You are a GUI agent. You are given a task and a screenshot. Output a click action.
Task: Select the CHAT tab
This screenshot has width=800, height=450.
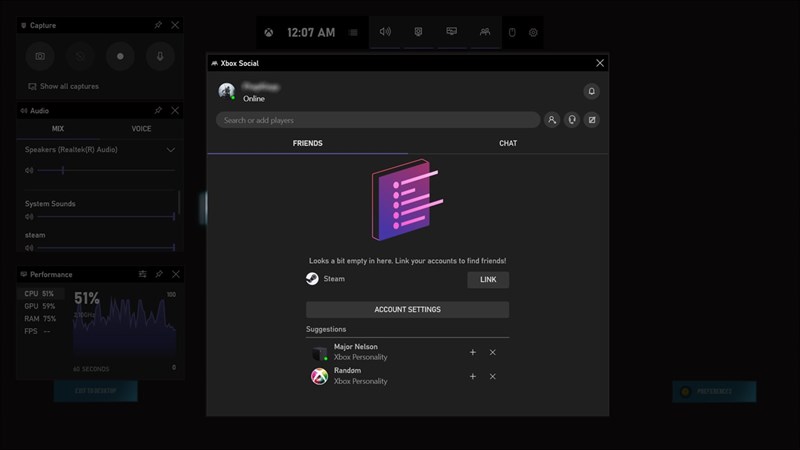(508, 143)
